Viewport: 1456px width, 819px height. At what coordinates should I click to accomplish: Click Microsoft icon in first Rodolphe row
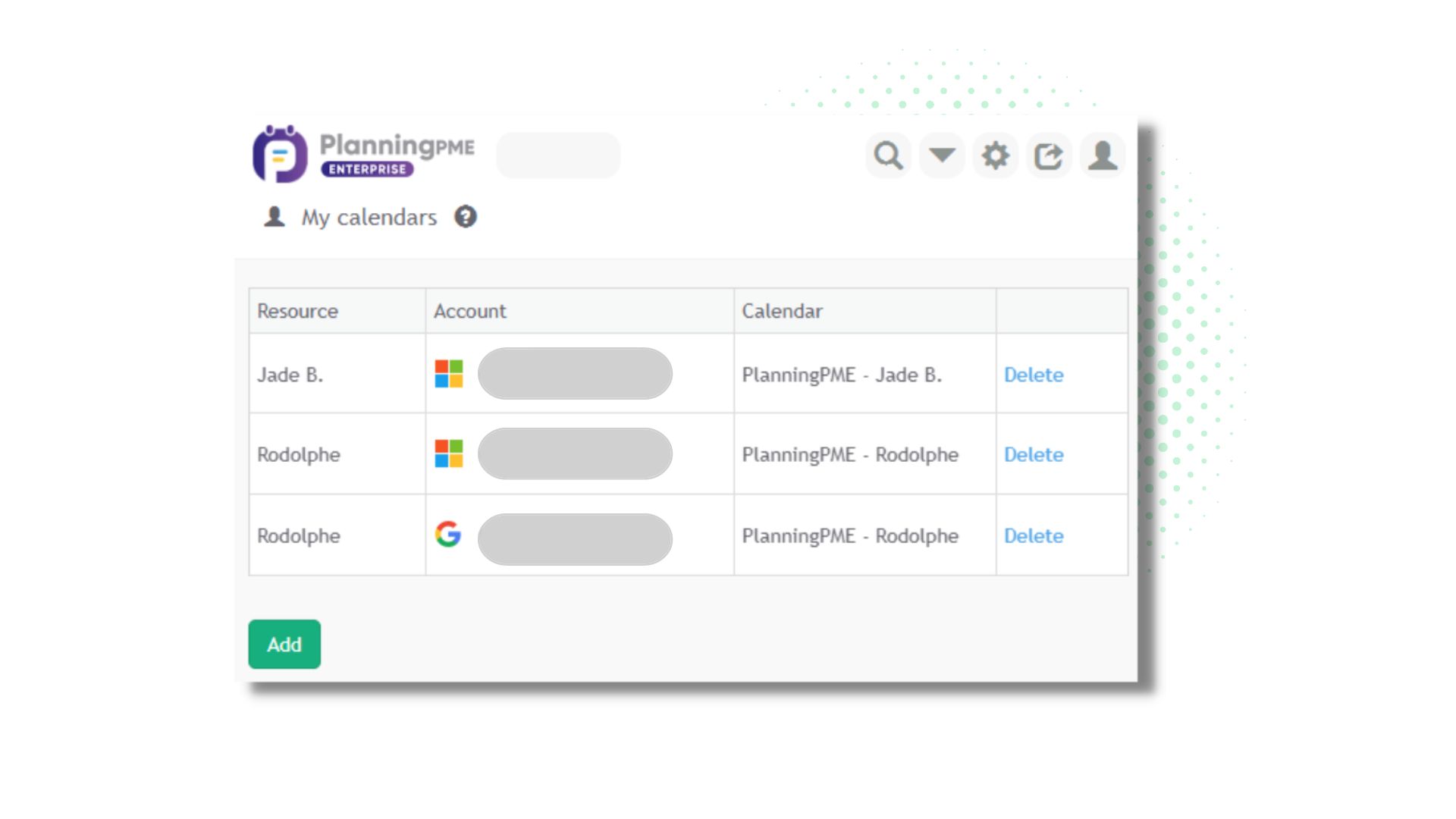click(449, 453)
